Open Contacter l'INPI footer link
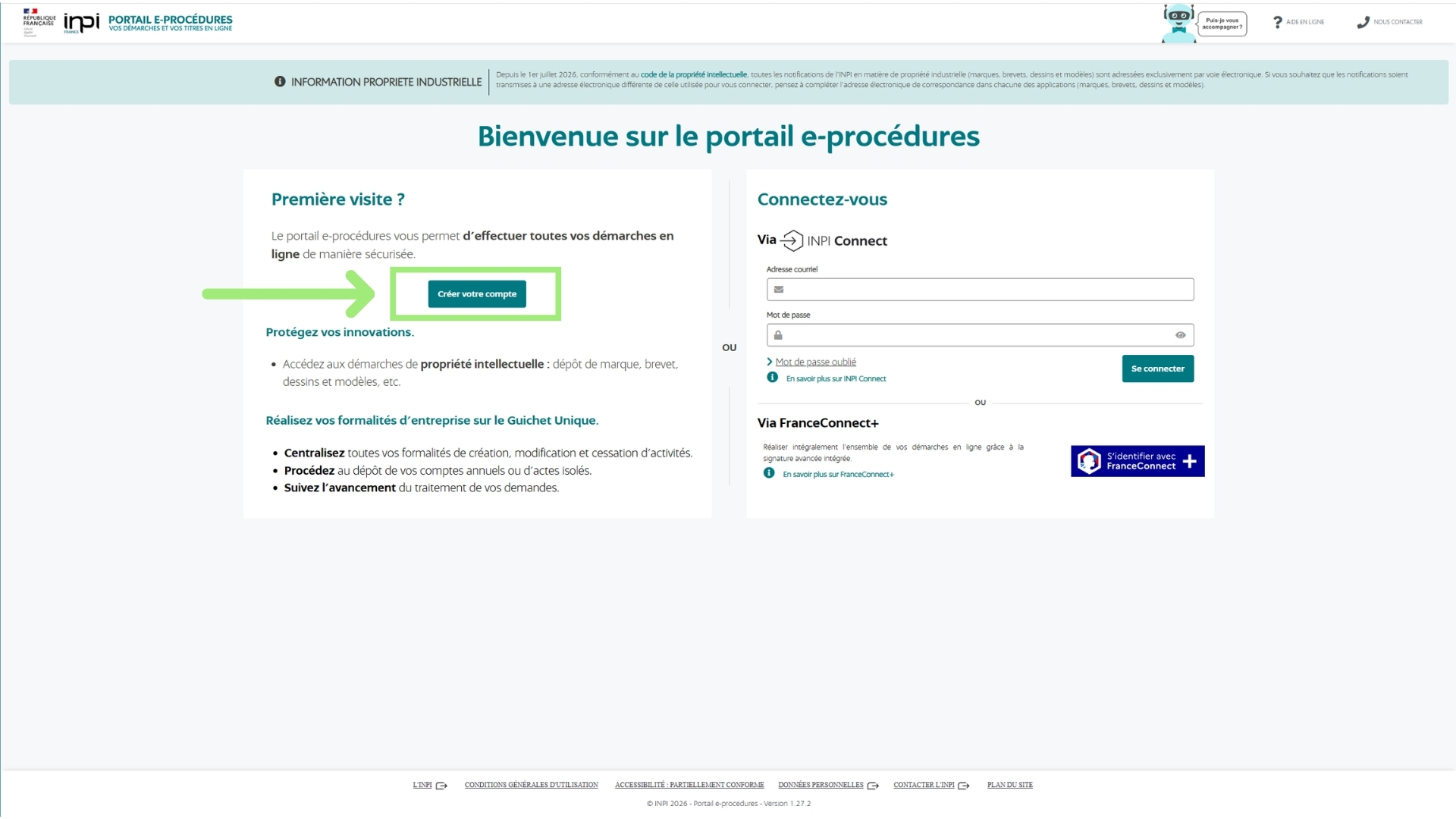 [924, 785]
